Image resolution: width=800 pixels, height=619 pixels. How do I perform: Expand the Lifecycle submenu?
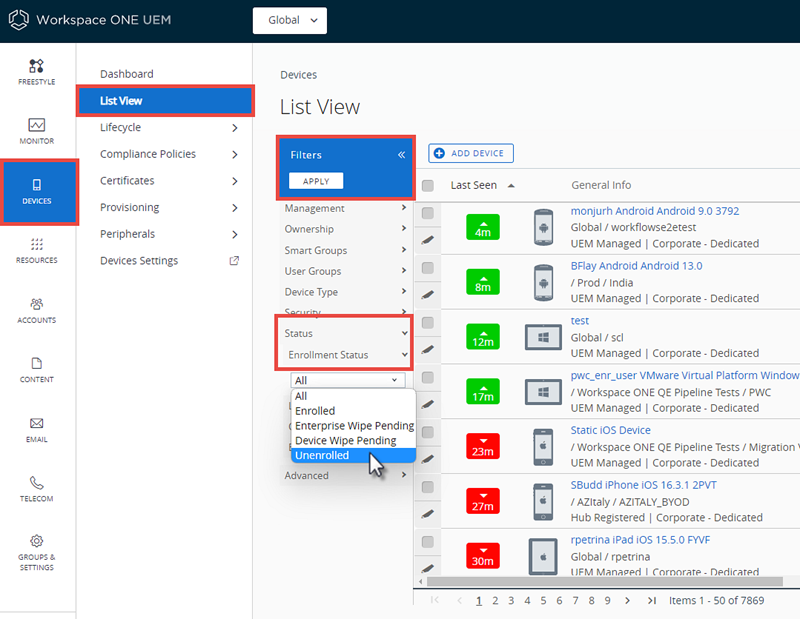235,128
